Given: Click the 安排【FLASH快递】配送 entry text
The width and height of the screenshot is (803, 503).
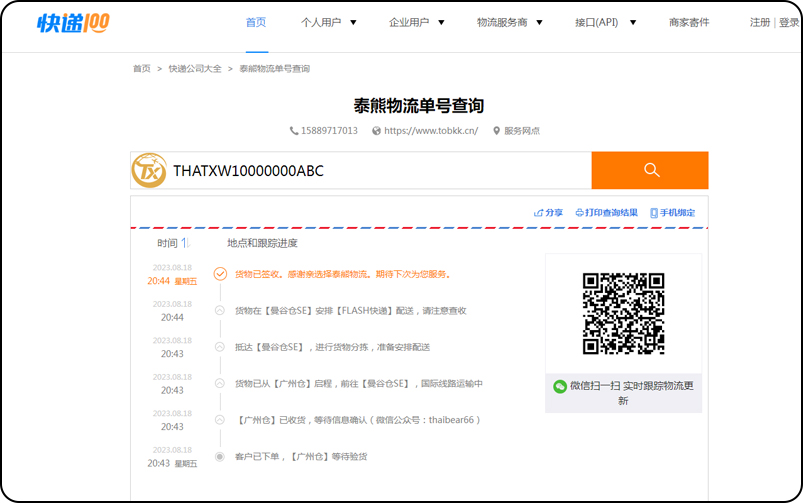Looking at the screenshot, I should (x=351, y=310).
